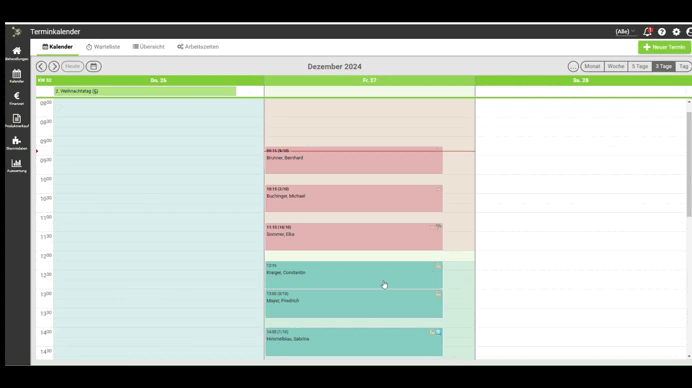Open the notifications bell icon
The image size is (692, 388).
tap(647, 32)
